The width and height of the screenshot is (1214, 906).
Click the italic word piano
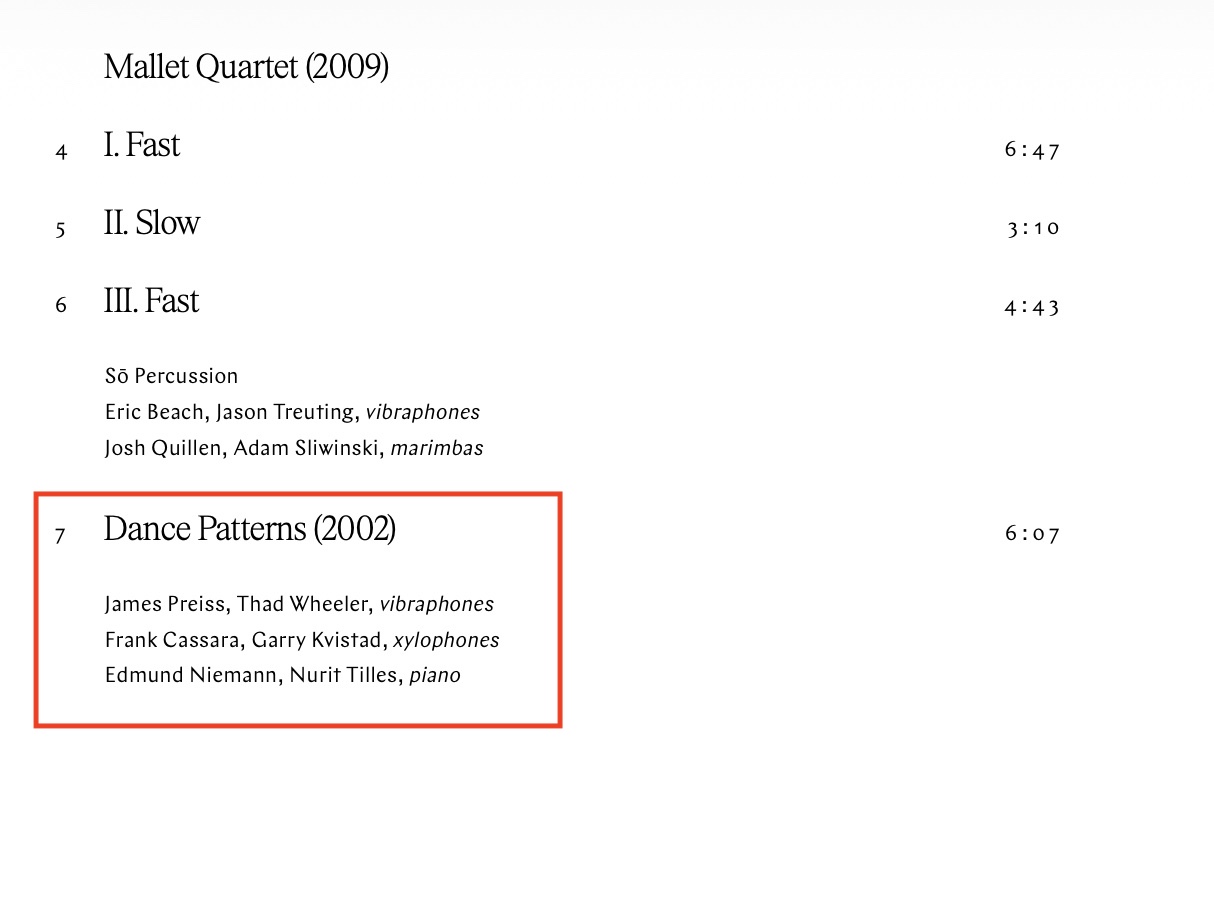[435, 676]
